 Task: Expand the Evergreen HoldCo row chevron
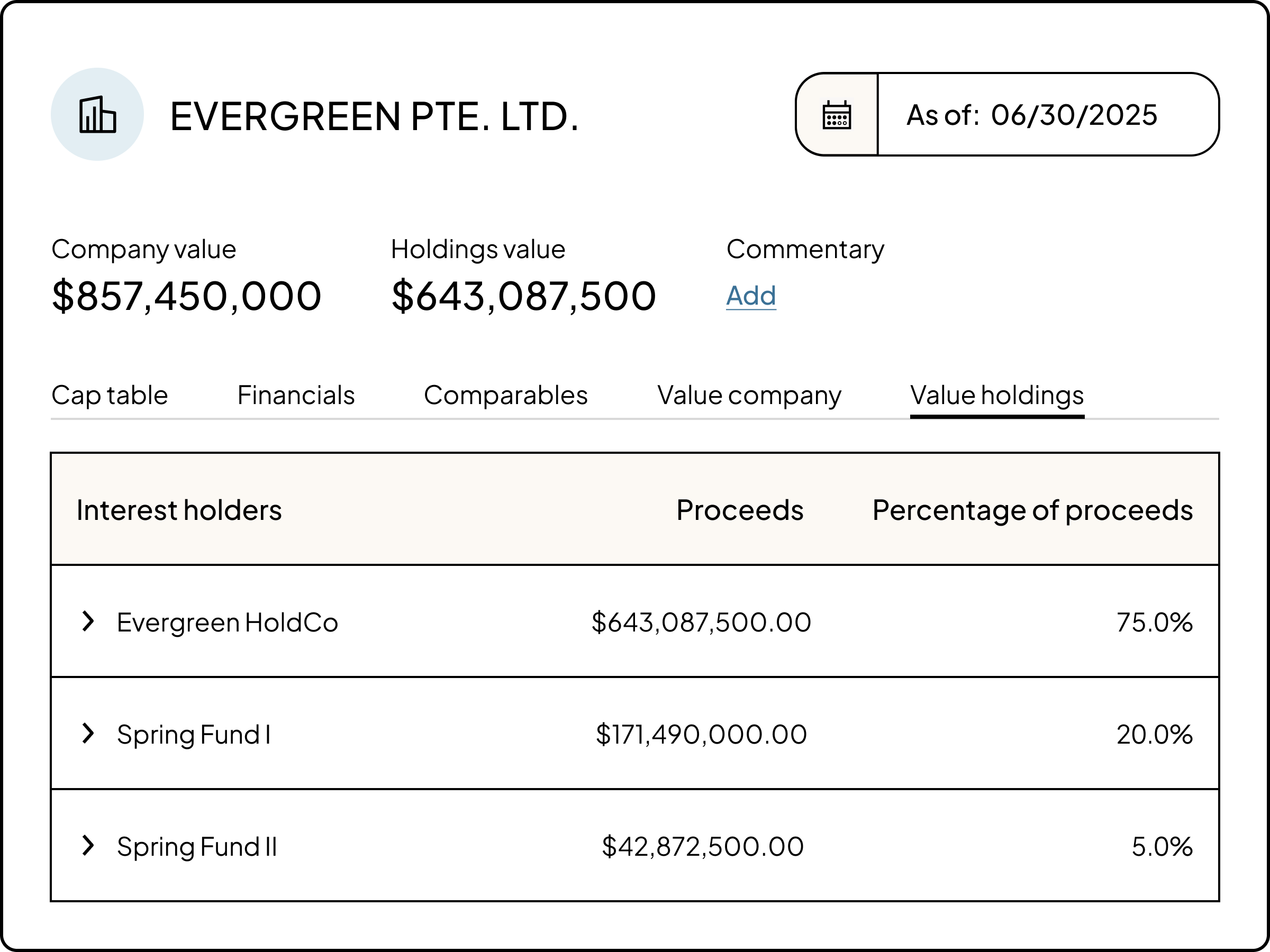[88, 621]
